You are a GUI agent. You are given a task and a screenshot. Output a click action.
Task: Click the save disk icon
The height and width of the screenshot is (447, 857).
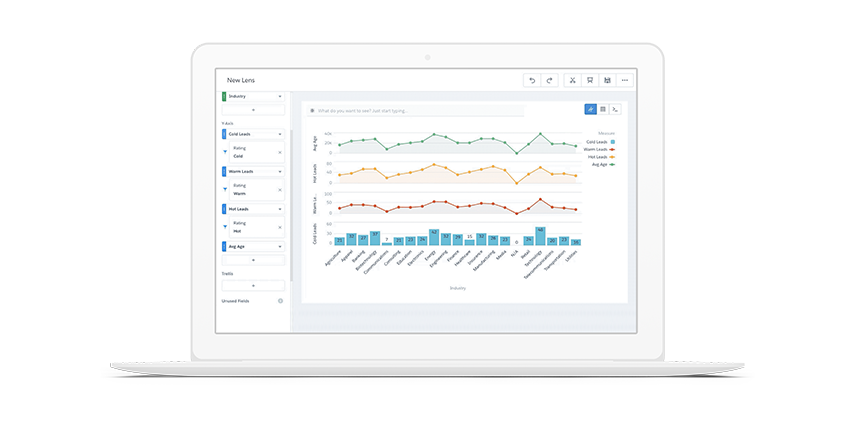tap(607, 80)
